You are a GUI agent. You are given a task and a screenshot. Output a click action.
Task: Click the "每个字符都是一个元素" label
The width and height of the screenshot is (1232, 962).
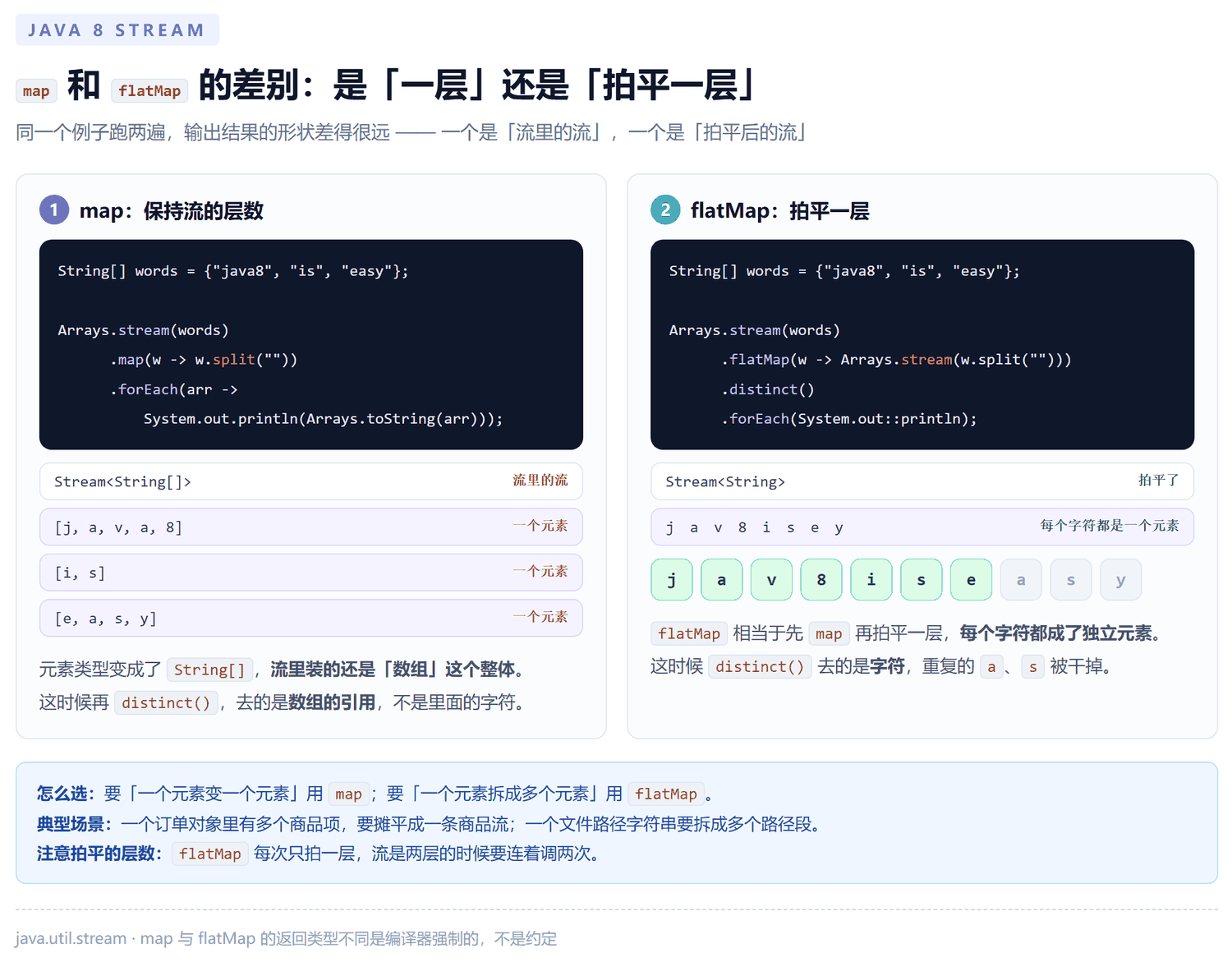click(1110, 526)
